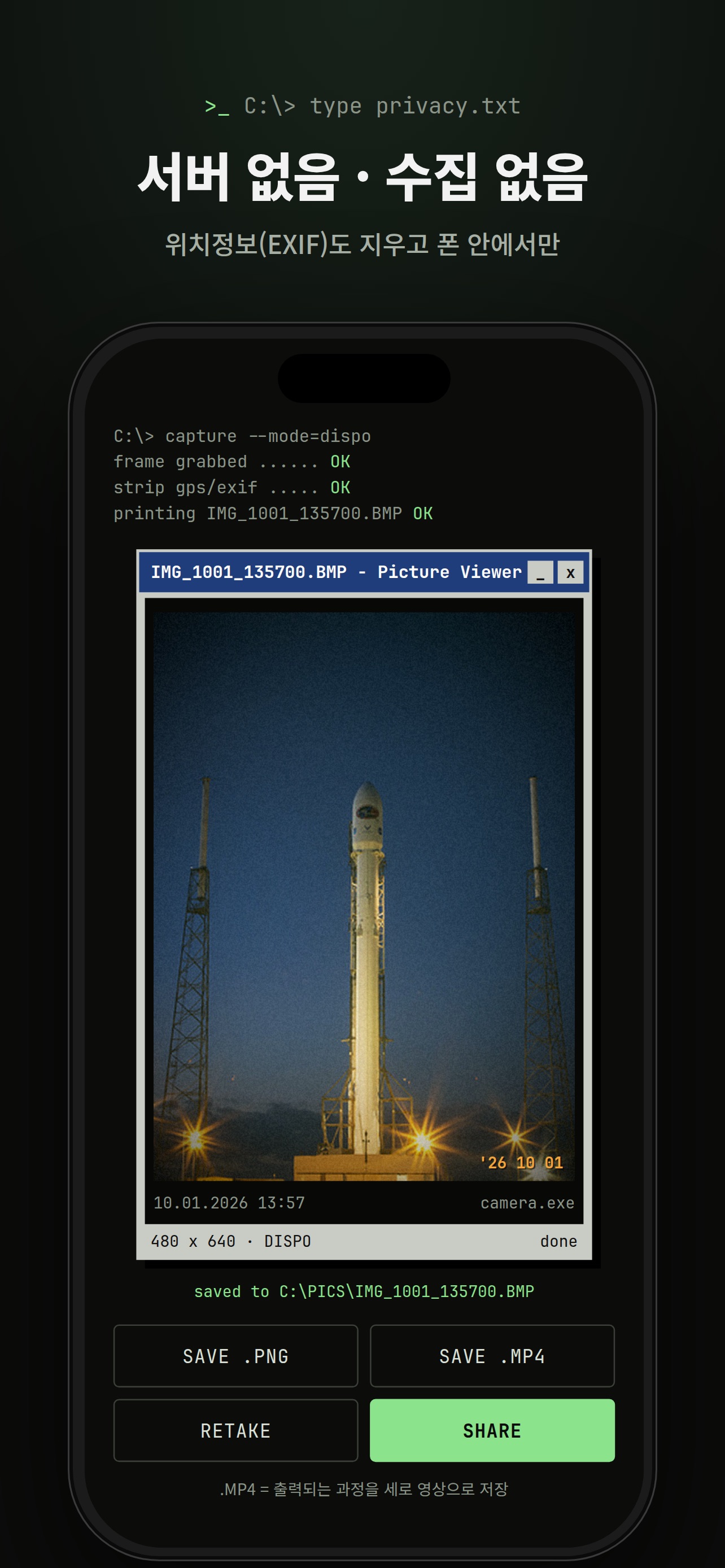725x1568 pixels.
Task: Share the photo with green SHARE button
Action: tap(492, 1430)
